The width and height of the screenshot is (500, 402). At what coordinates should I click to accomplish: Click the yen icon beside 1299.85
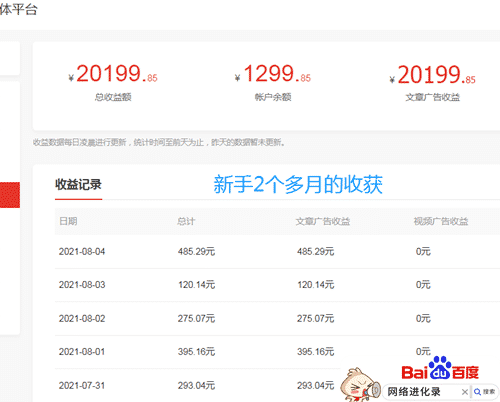[237, 78]
